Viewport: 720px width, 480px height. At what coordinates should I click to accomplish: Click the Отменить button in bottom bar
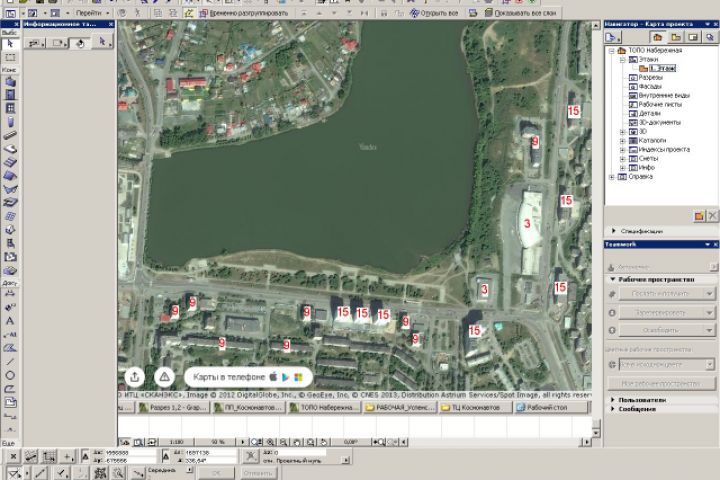(x=258, y=473)
